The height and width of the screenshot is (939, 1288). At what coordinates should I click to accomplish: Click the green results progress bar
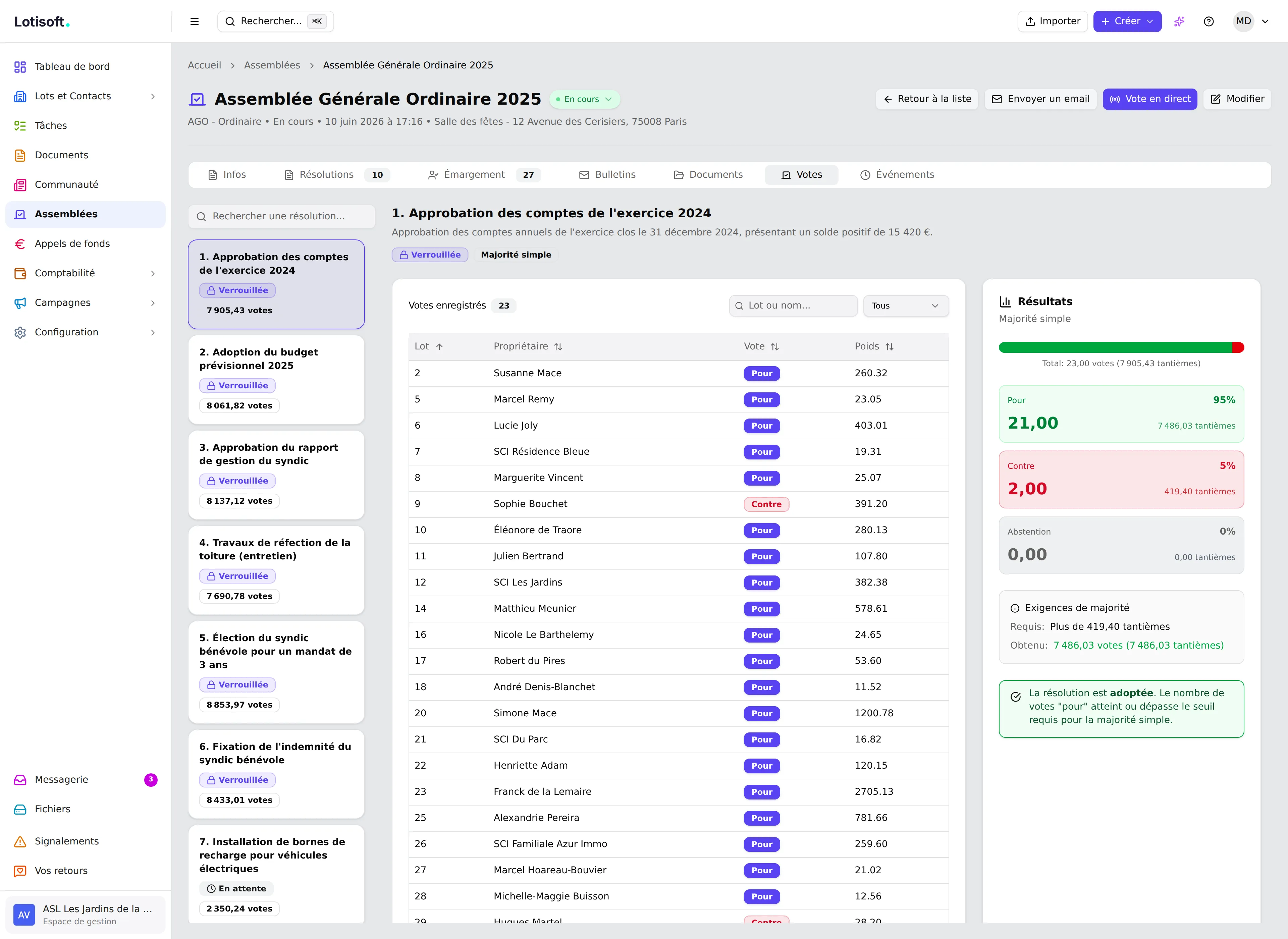pos(1115,347)
